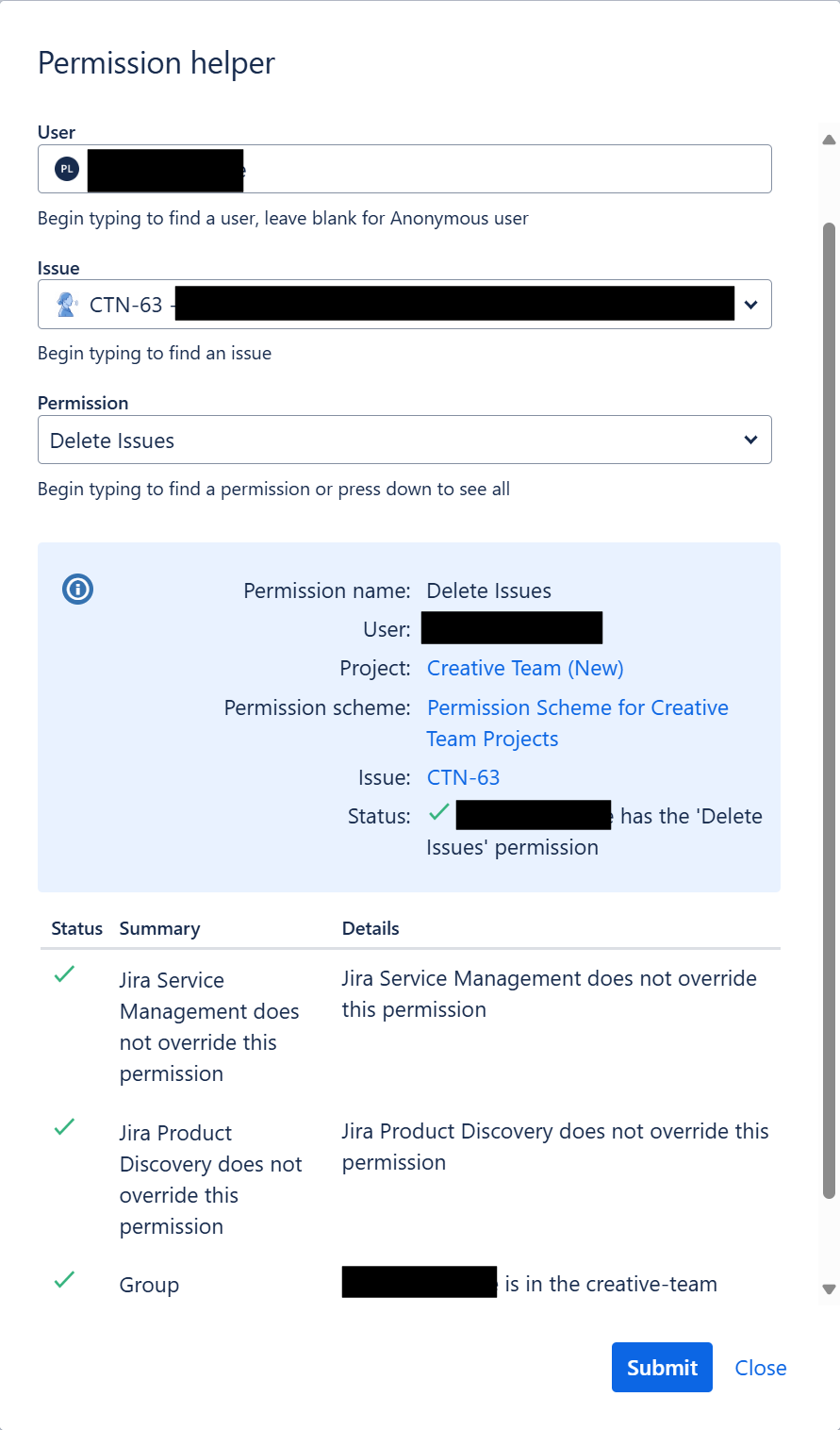The image size is (840, 1430).
Task: Click 'Jira Service Management does not override' details text
Action: pos(549,994)
